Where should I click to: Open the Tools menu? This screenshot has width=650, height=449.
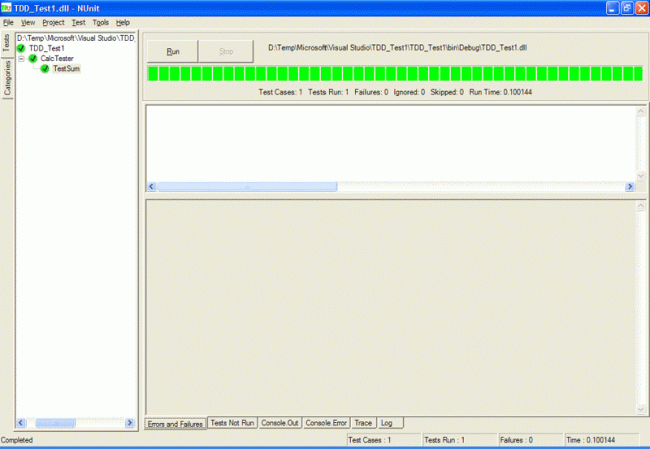pos(100,22)
